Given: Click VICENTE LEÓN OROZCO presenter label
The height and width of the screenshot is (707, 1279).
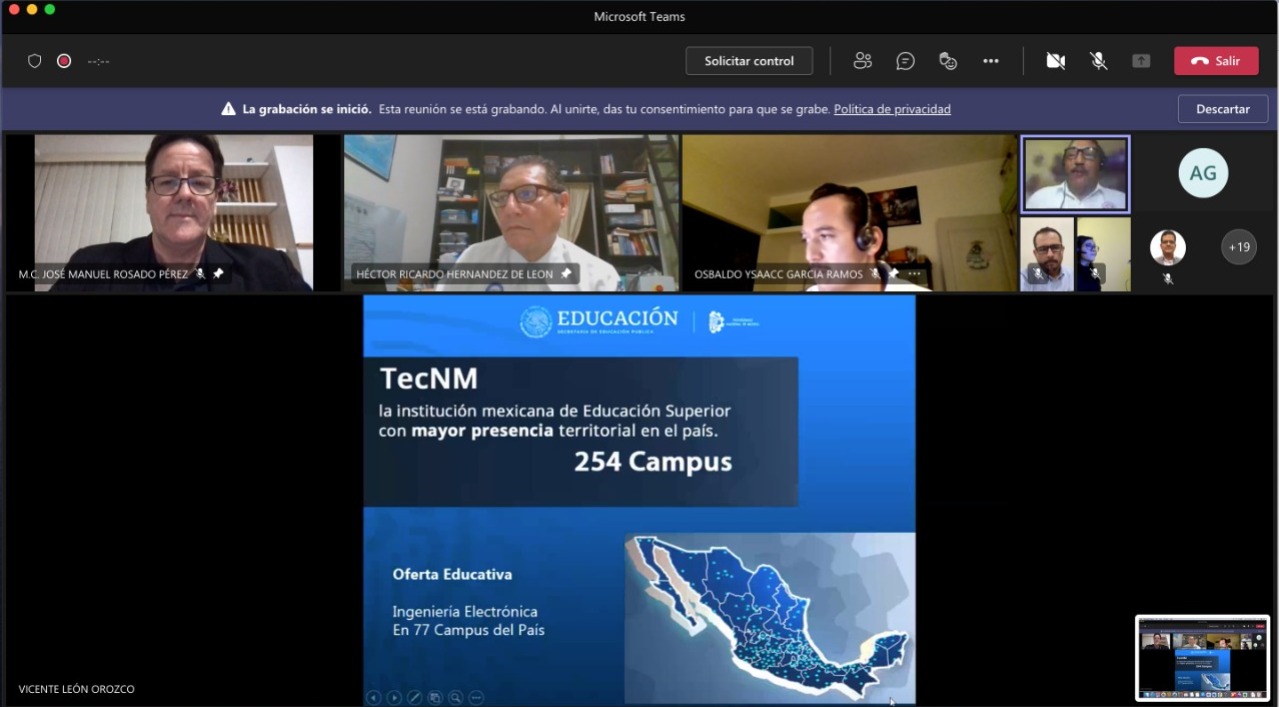Looking at the screenshot, I should point(76,689).
